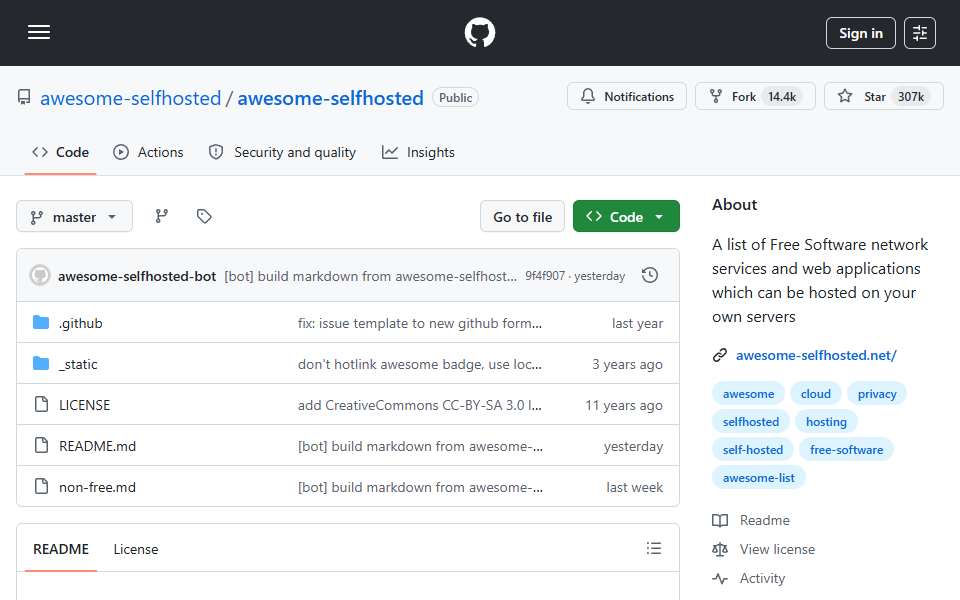Image resolution: width=960 pixels, height=600 pixels.
Task: Open the Security and quality tab
Action: [x=282, y=152]
